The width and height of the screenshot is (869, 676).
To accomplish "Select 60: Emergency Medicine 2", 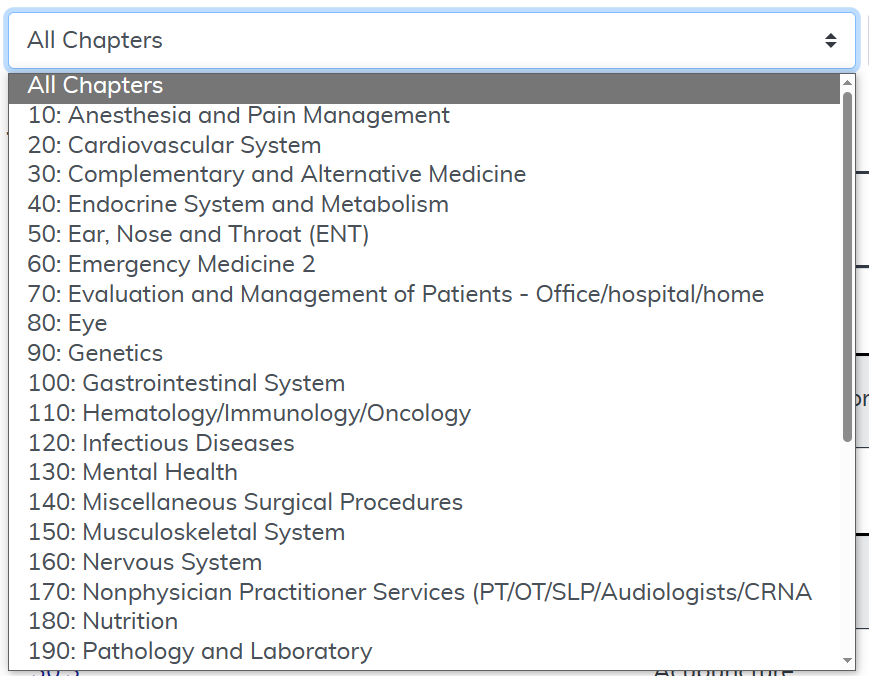I will click(171, 265).
